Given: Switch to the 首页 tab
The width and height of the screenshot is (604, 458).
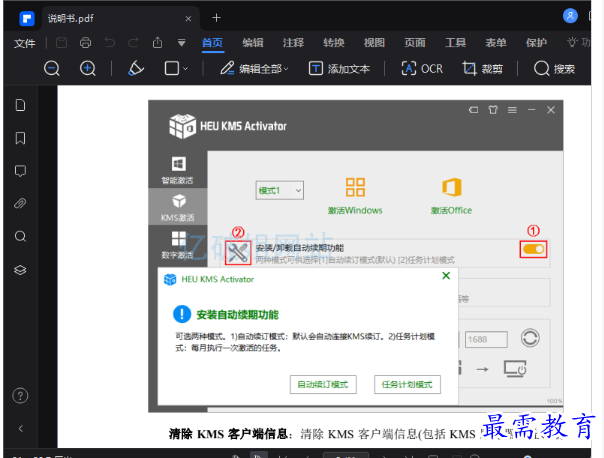Looking at the screenshot, I should pos(212,42).
